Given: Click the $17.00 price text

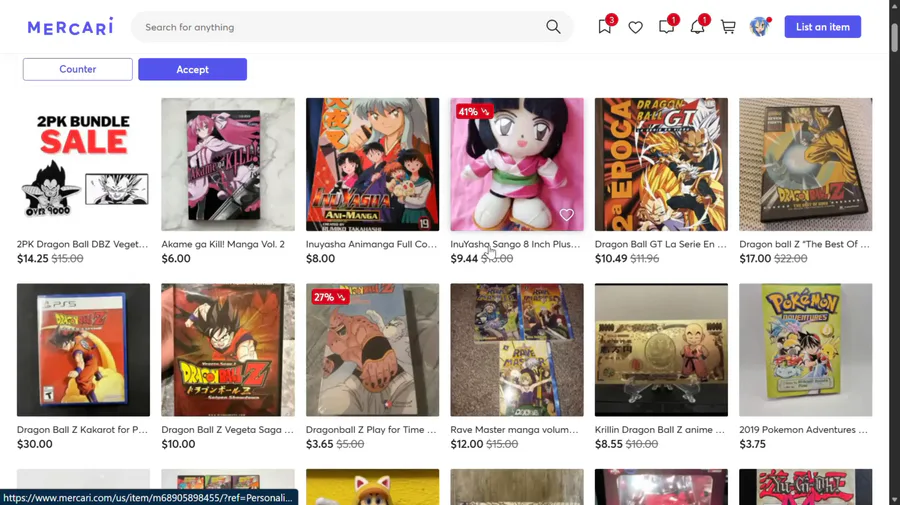Looking at the screenshot, I should click(x=755, y=258).
